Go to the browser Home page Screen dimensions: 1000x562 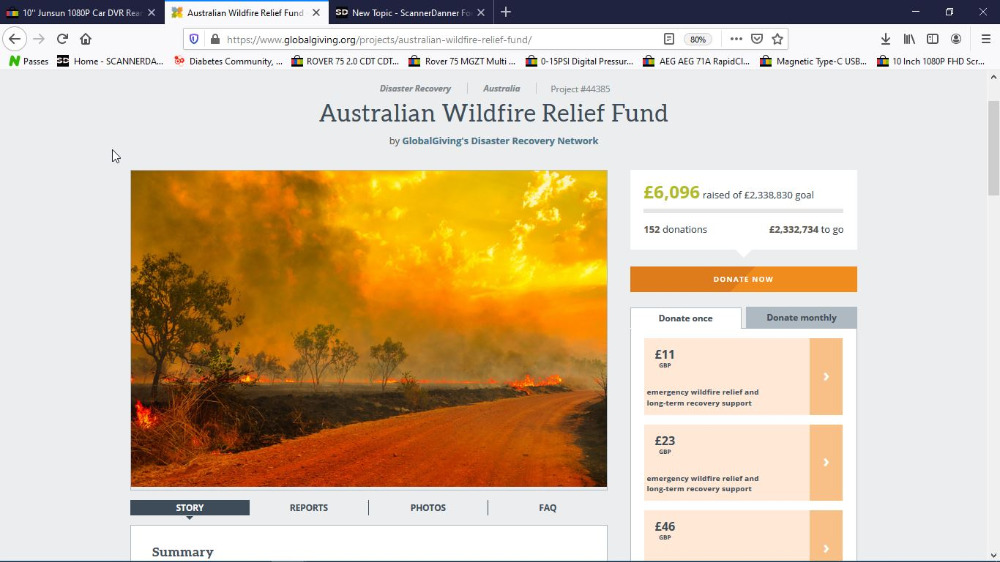click(86, 39)
